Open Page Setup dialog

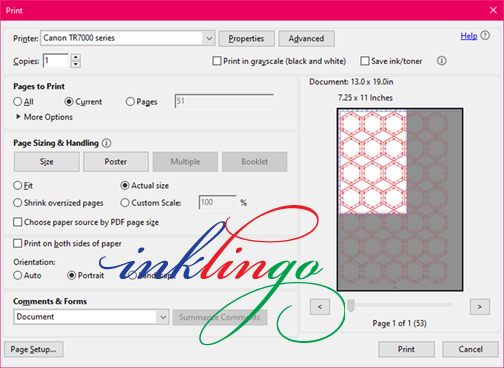click(x=33, y=349)
